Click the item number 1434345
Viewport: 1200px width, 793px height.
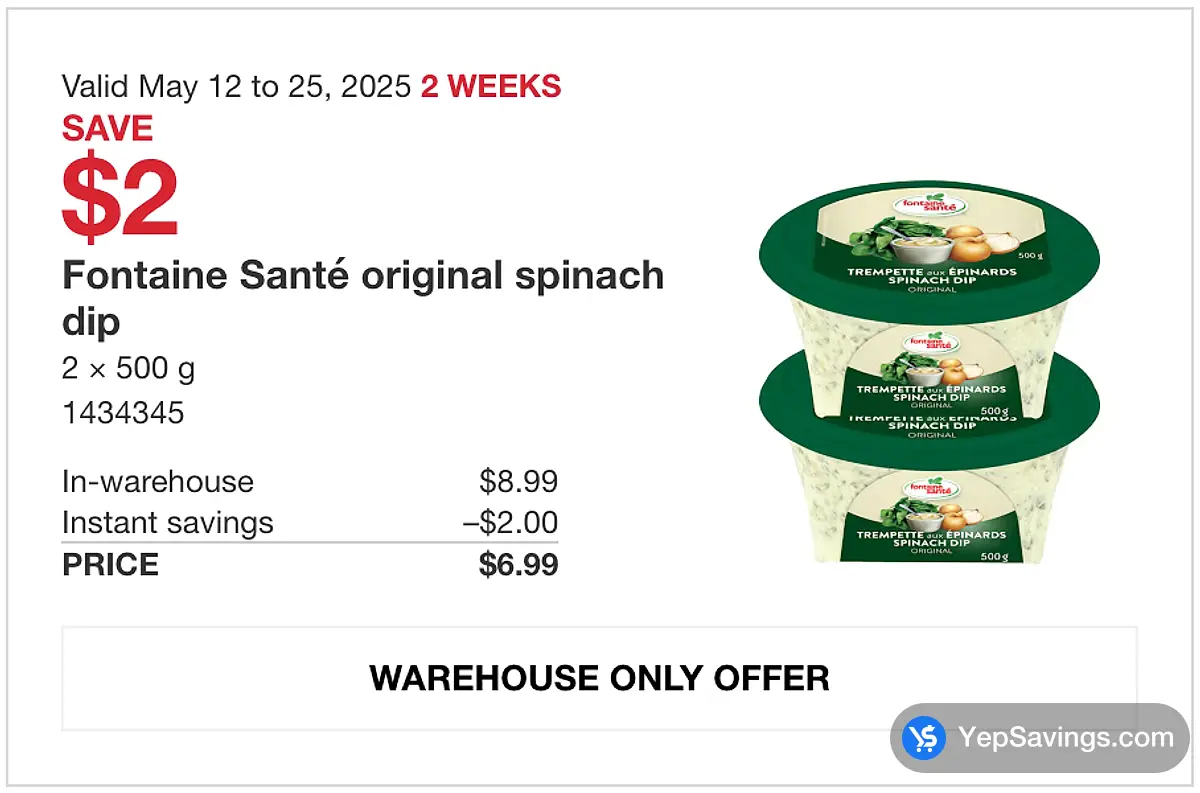click(123, 413)
